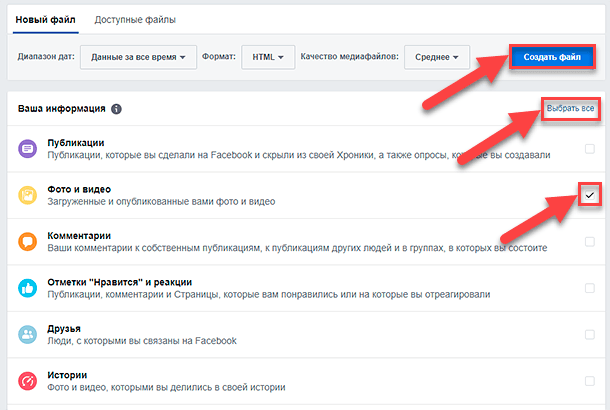
Task: Enable the Публикации checkbox
Action: [590, 149]
